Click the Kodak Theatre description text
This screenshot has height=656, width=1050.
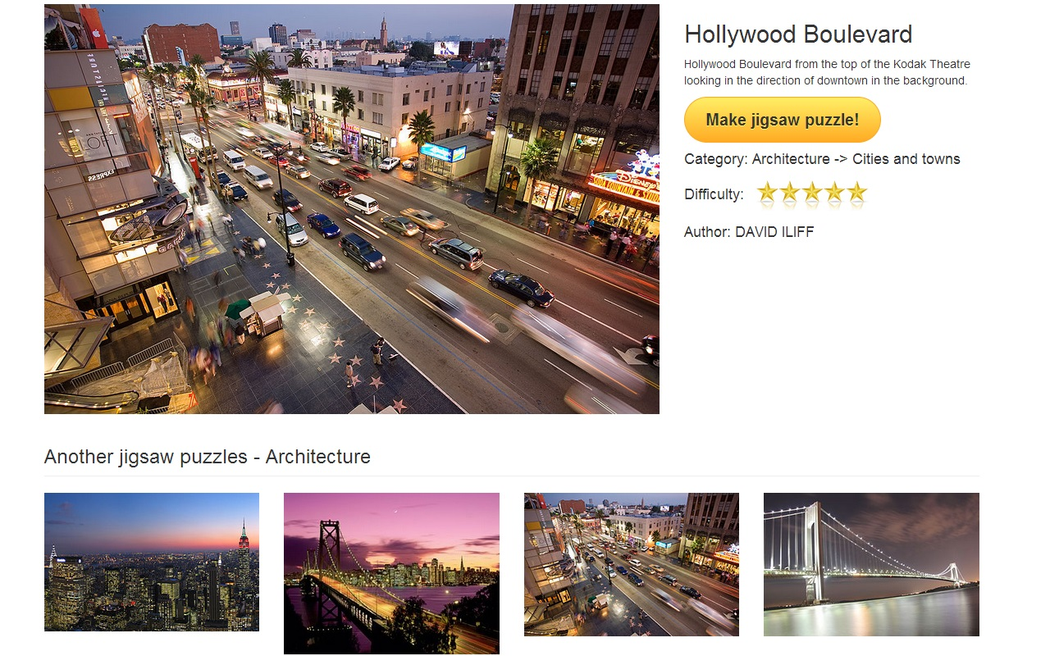tap(826, 72)
